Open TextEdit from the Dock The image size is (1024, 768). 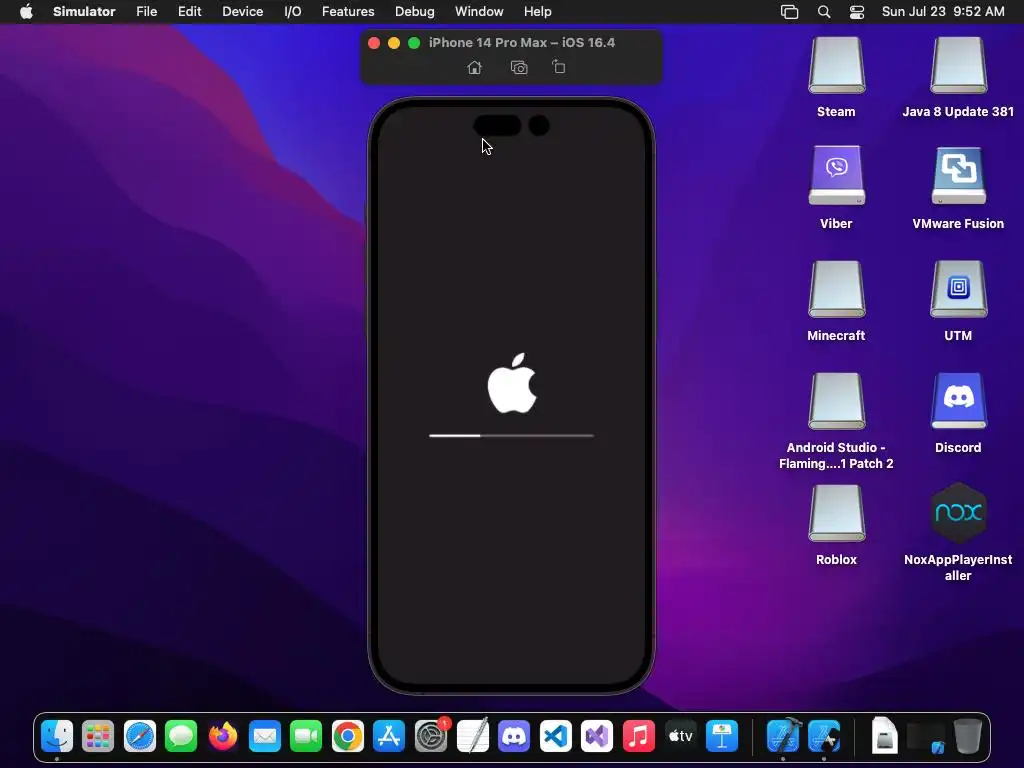coord(472,736)
